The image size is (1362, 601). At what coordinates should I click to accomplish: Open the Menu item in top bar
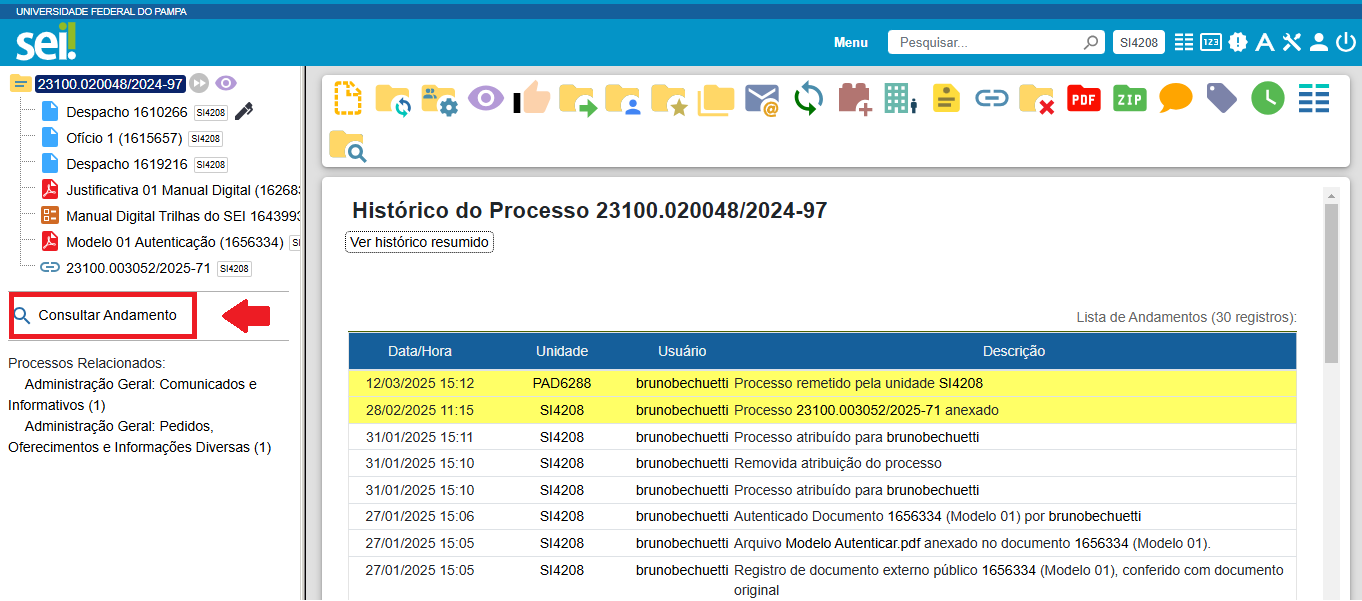point(851,43)
